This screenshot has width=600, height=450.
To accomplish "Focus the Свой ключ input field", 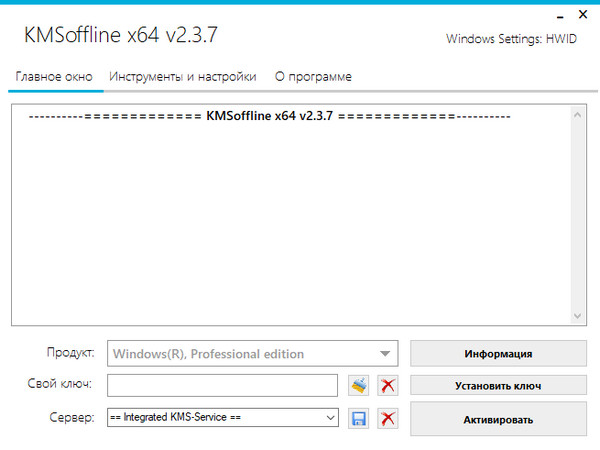I will tap(222, 385).
